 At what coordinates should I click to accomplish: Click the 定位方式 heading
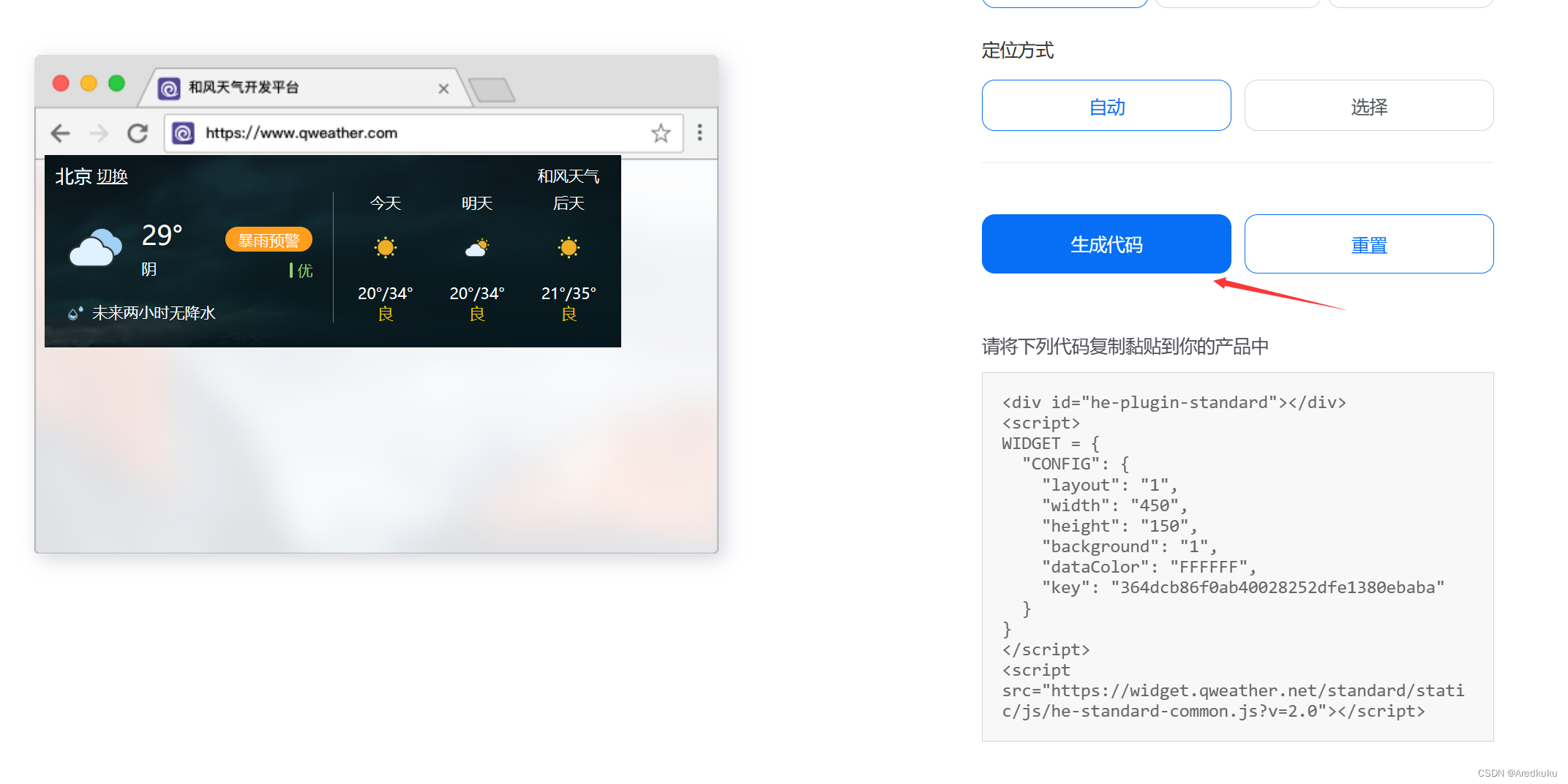click(x=1018, y=50)
